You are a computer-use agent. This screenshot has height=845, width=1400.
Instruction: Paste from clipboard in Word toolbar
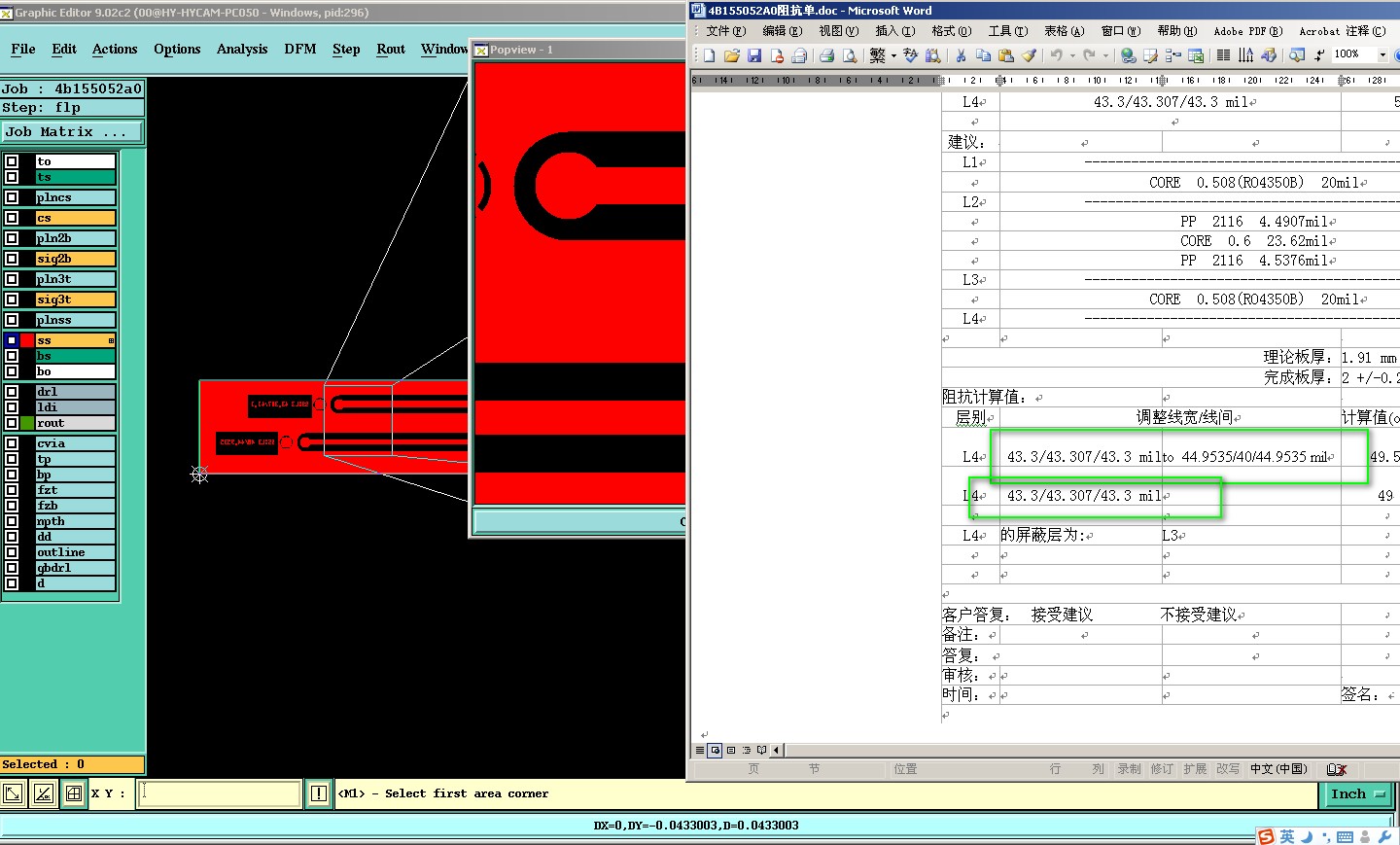click(x=1005, y=55)
